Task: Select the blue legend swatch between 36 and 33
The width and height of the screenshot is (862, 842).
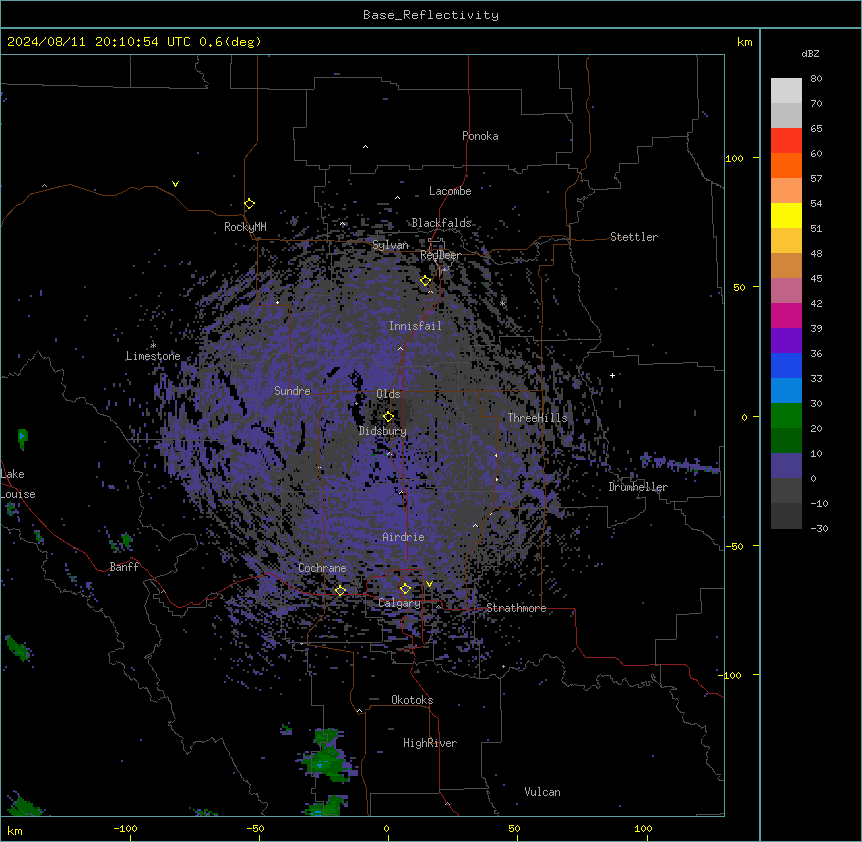Action: (786, 365)
